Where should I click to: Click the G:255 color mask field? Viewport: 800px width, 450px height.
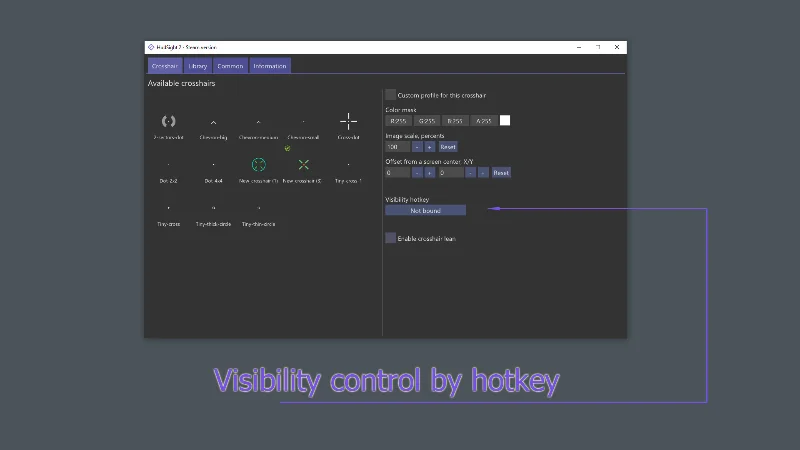click(427, 120)
